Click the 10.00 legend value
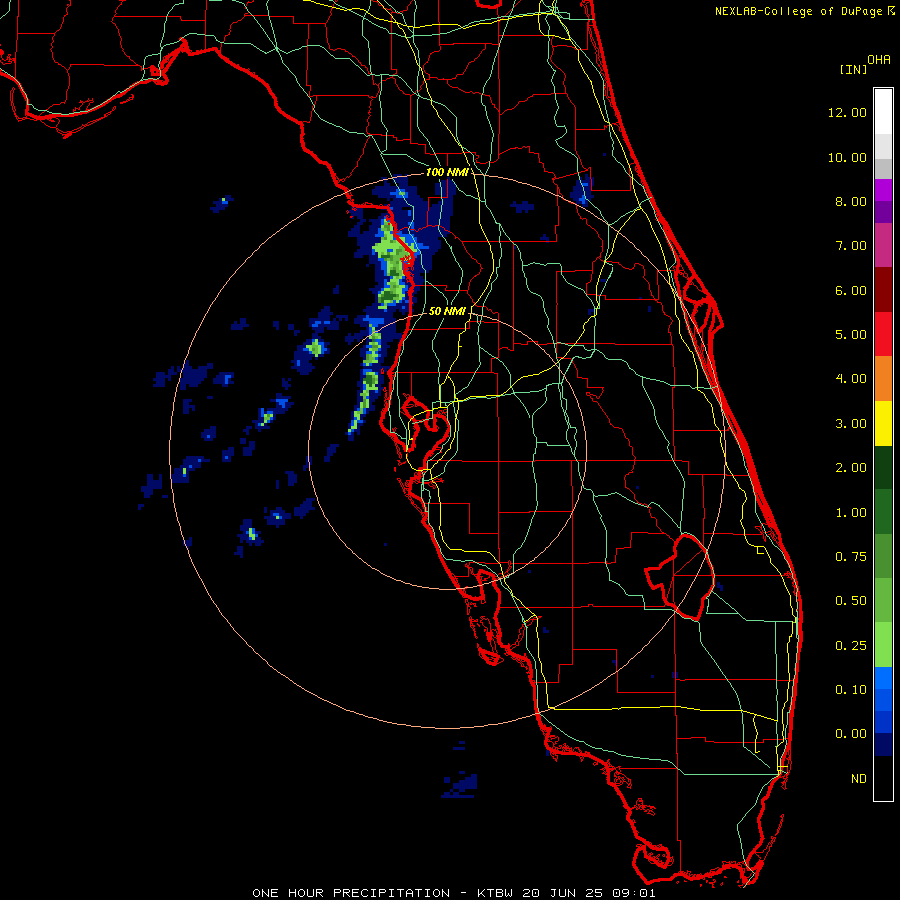Viewport: 900px width, 900px height. (847, 157)
